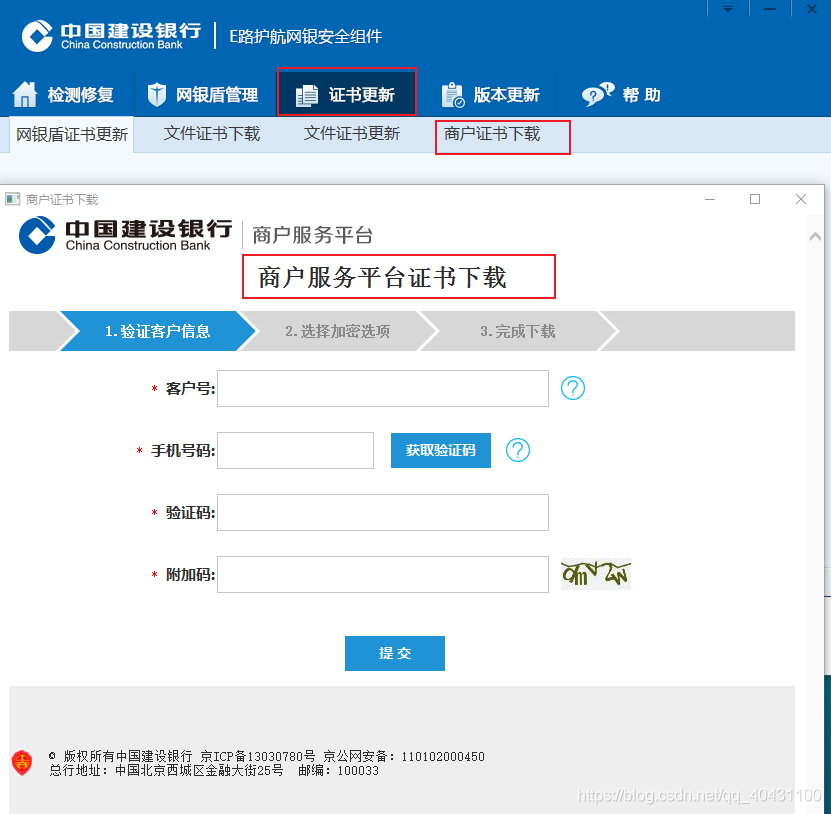This screenshot has height=814, width=831.
Task: Click the 商户证书下载 dialog window icon
Action: coord(12,199)
